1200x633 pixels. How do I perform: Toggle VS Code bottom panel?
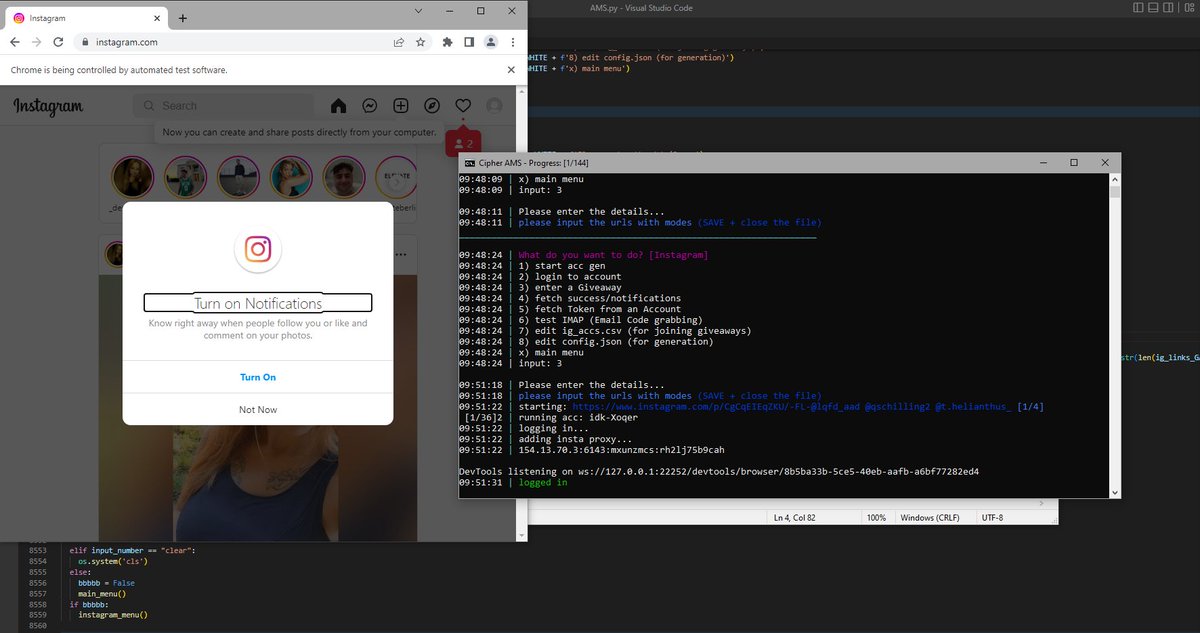tap(1153, 8)
